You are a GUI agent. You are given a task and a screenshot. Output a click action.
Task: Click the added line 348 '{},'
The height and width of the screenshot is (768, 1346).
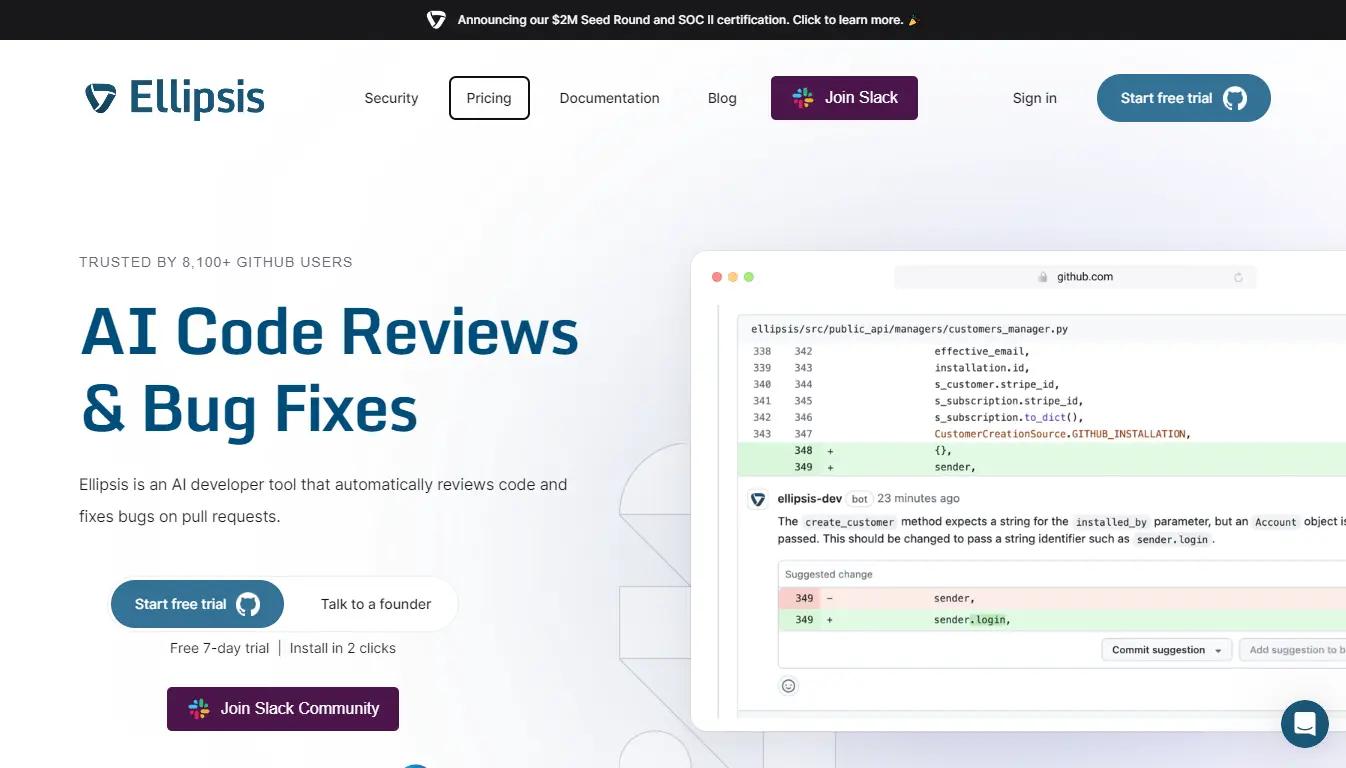pos(1042,451)
